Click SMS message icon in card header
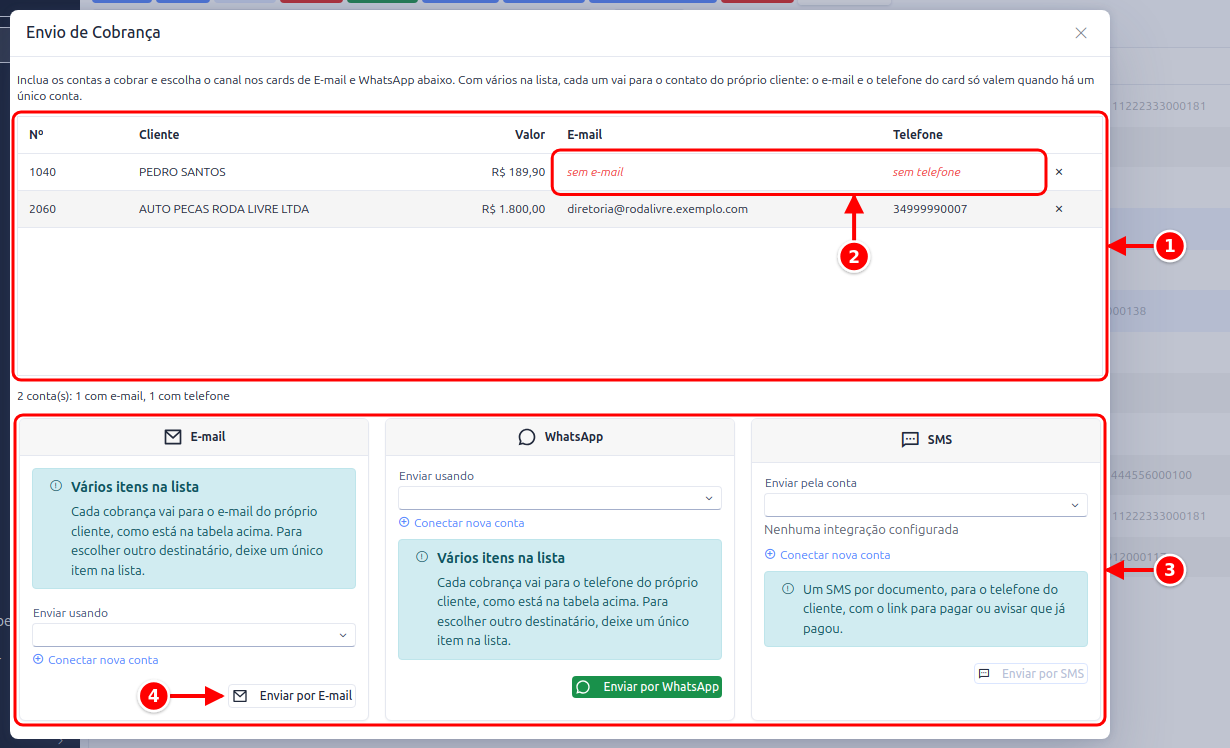 click(910, 439)
